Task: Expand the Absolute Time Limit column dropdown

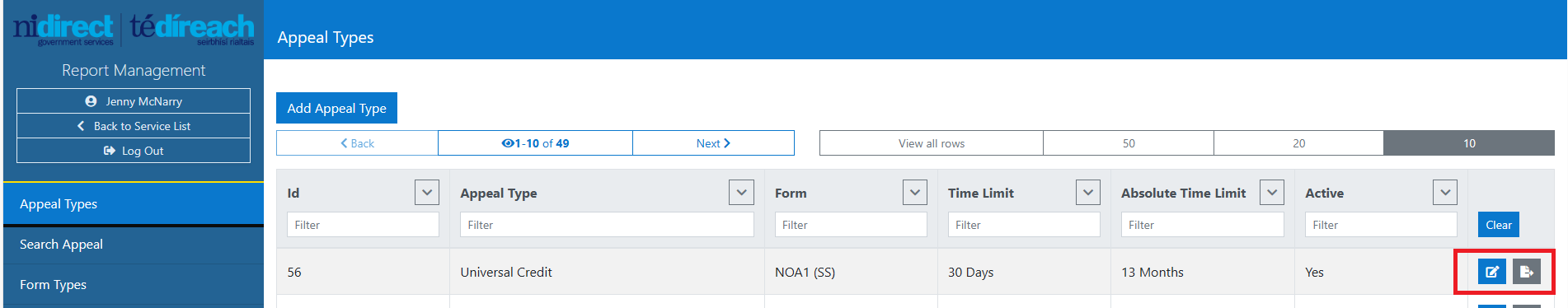Action: click(x=1272, y=193)
